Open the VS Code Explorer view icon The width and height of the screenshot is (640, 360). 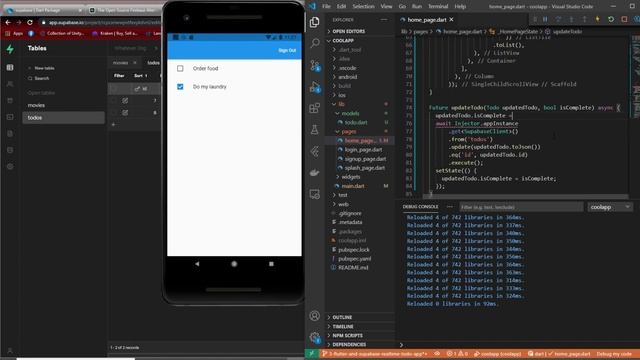point(314,22)
